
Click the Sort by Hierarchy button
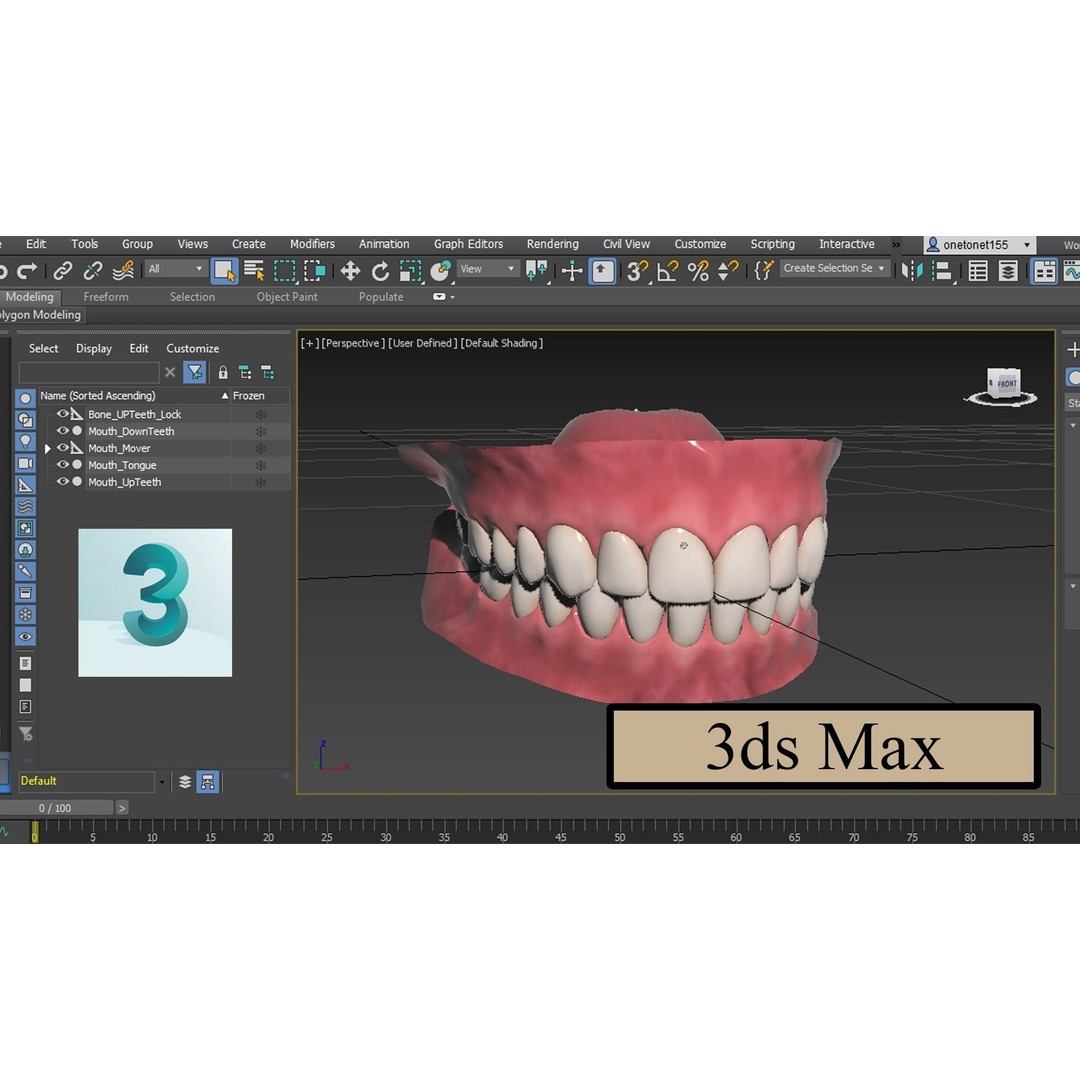207,782
